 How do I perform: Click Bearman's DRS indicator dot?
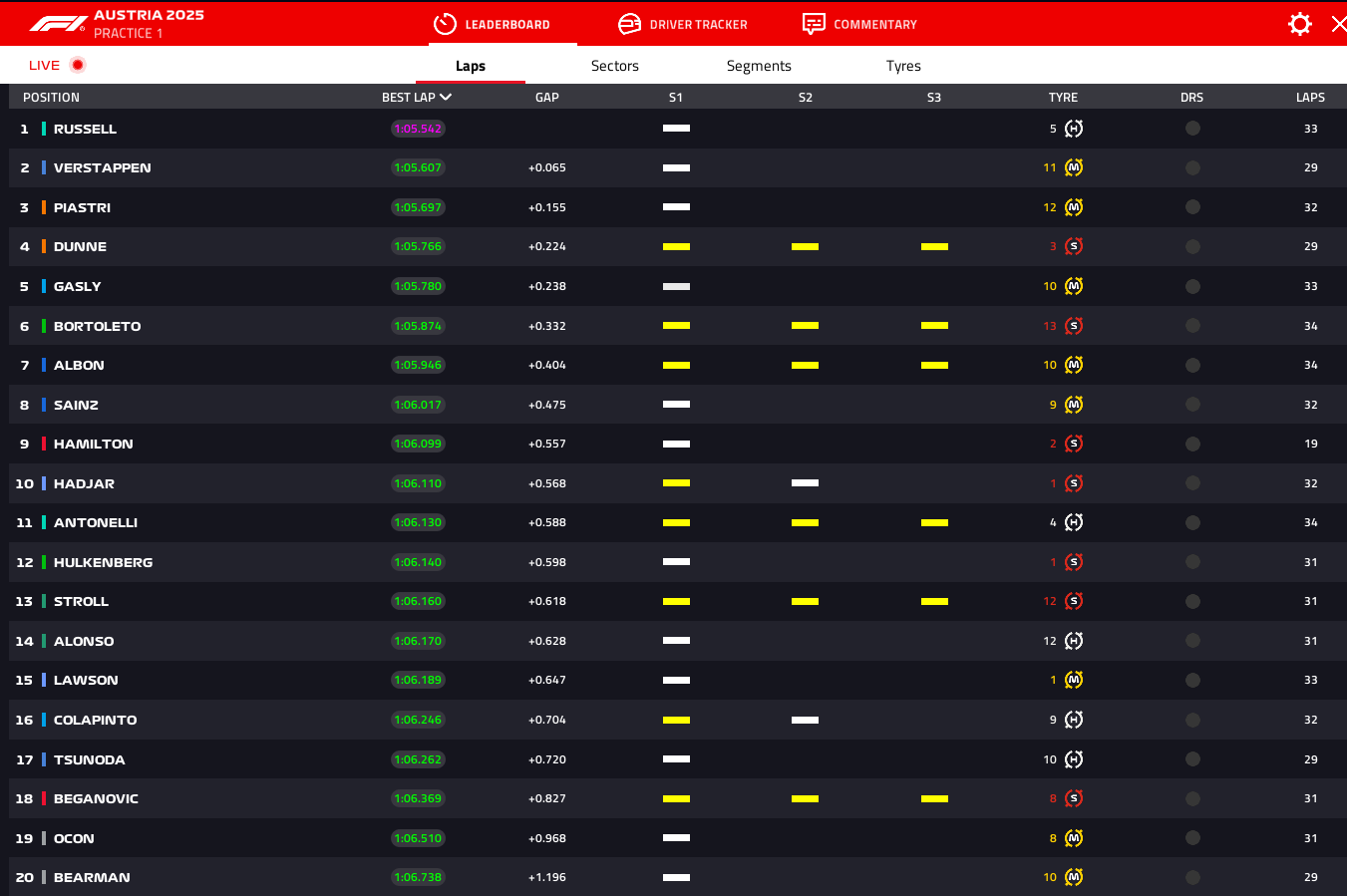[1192, 877]
